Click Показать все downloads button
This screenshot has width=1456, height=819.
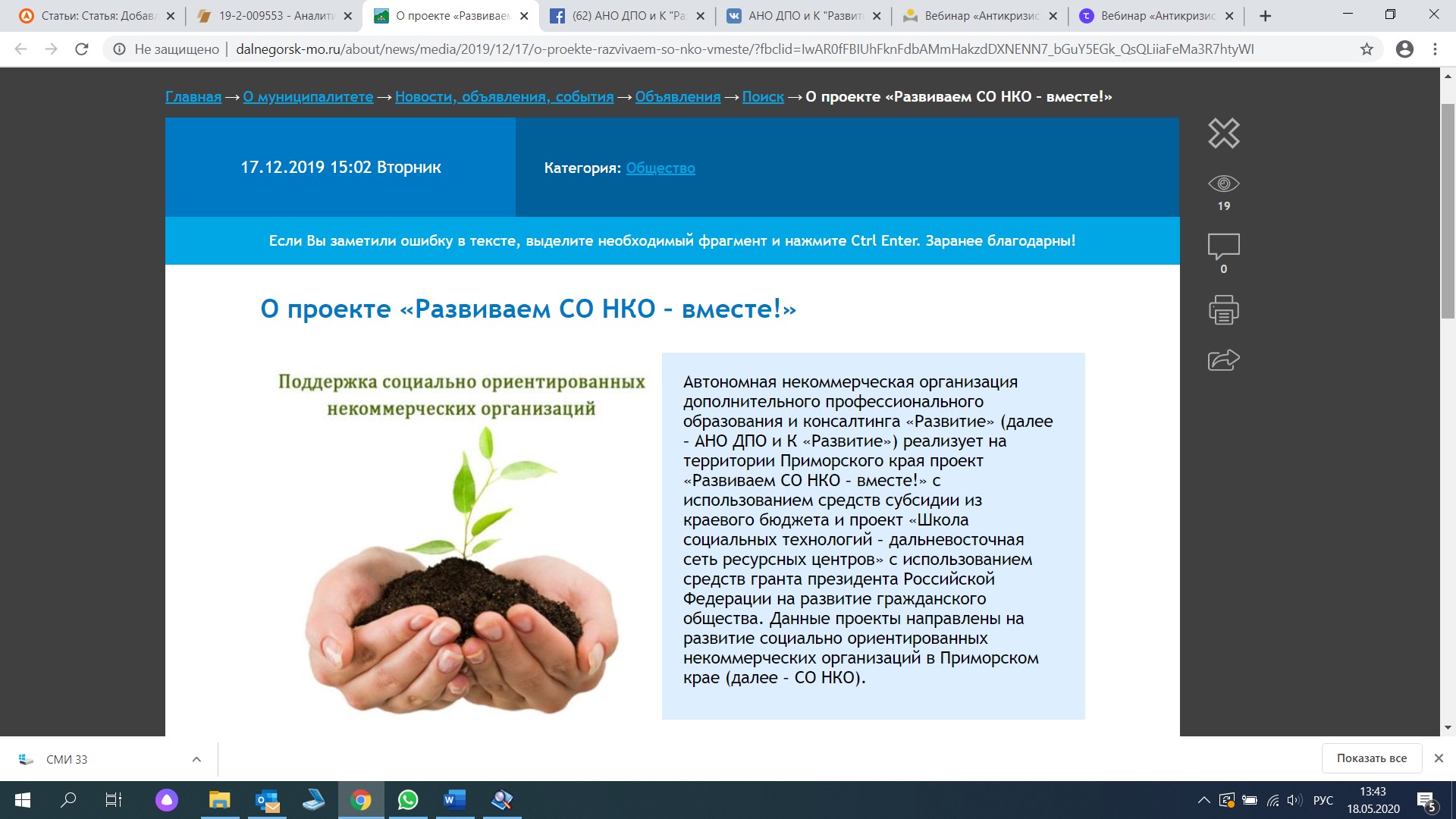(1371, 758)
